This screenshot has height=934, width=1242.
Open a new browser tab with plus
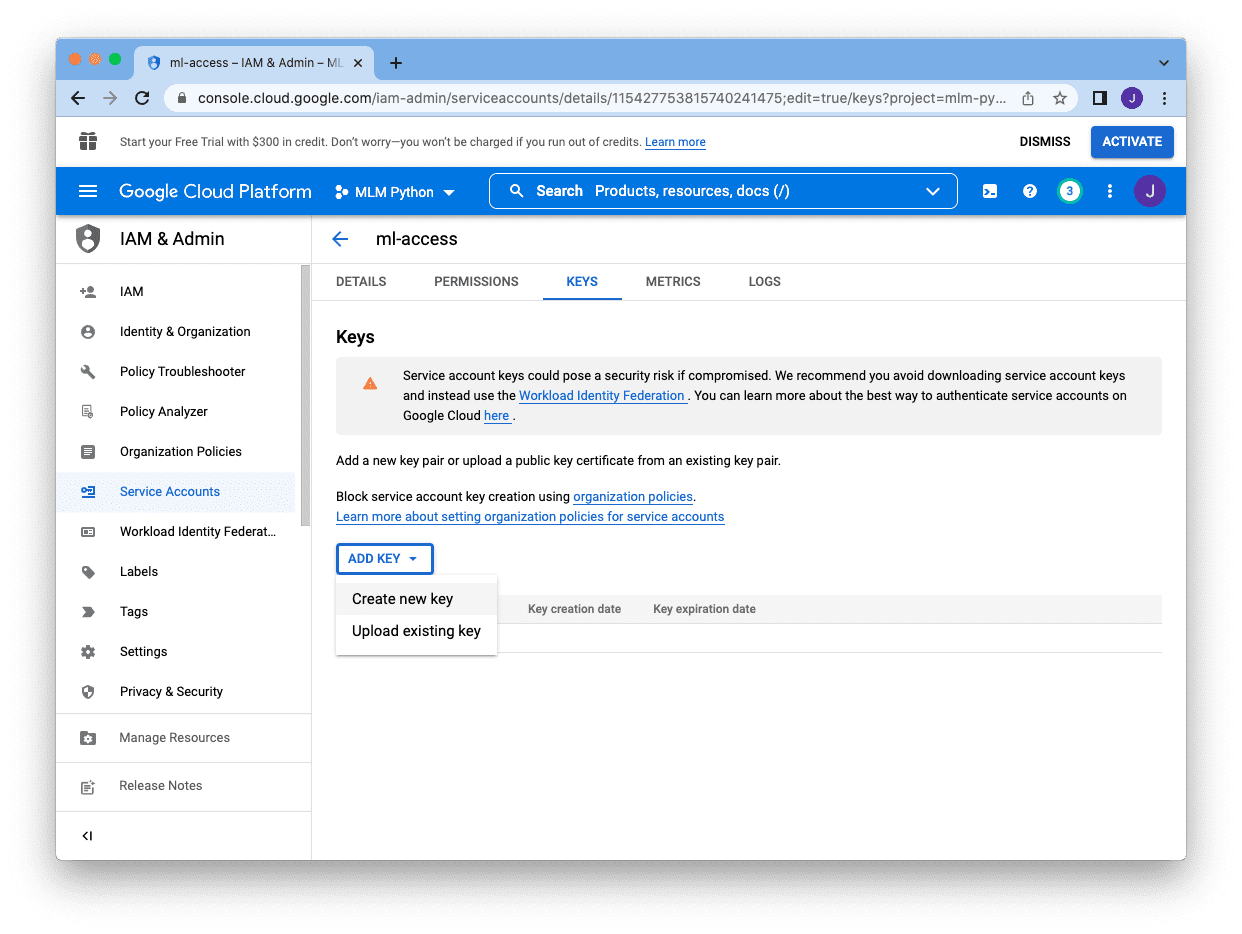tap(396, 63)
